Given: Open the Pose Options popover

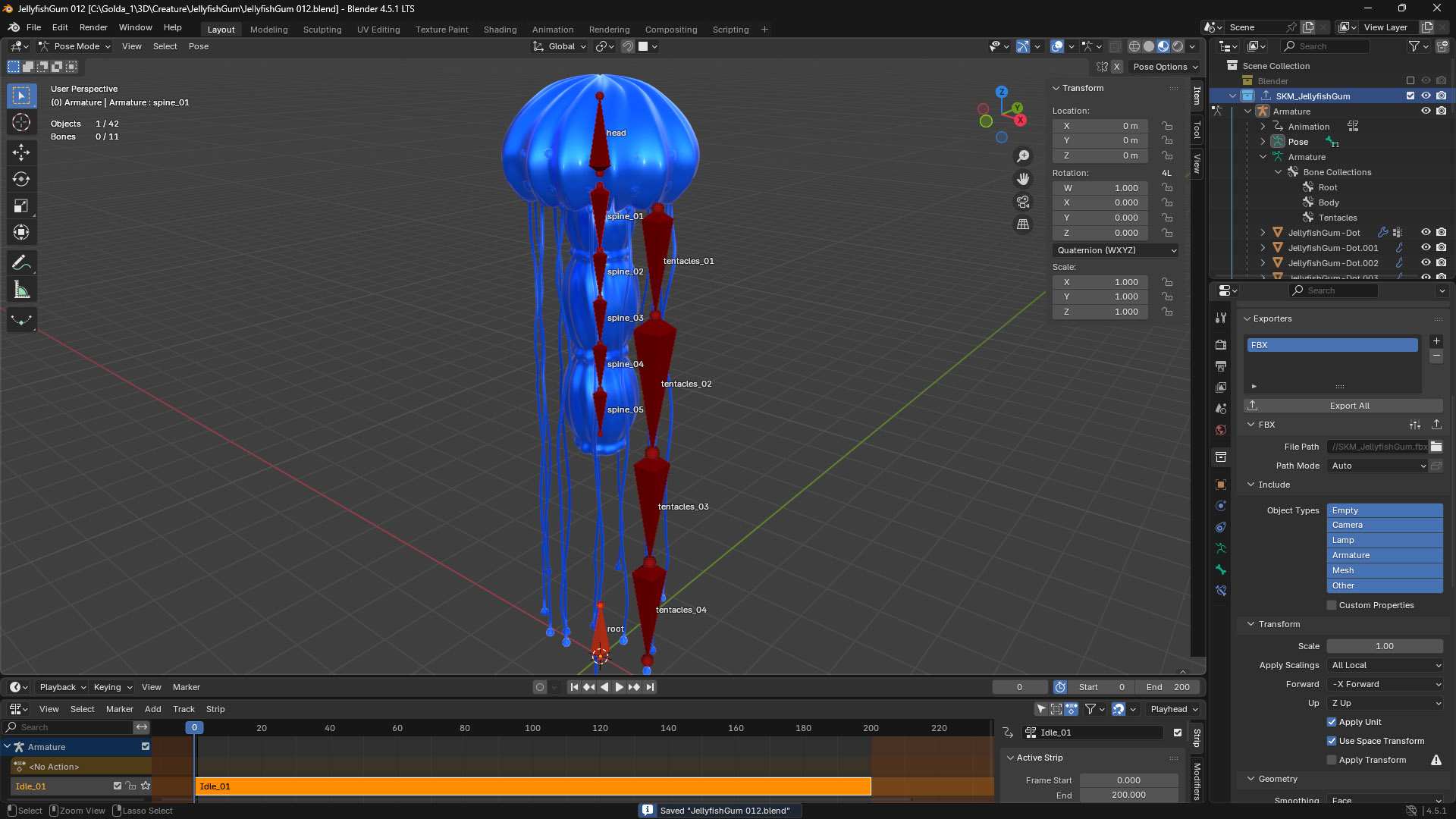Looking at the screenshot, I should [x=1165, y=67].
